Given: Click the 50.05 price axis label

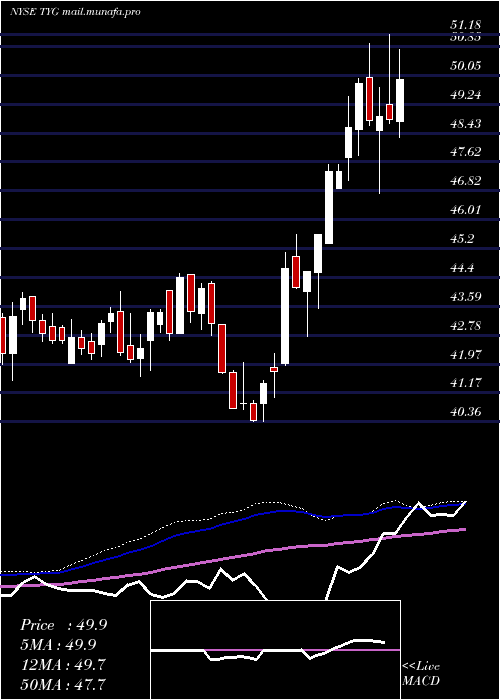Looking at the screenshot, I should (465, 66).
